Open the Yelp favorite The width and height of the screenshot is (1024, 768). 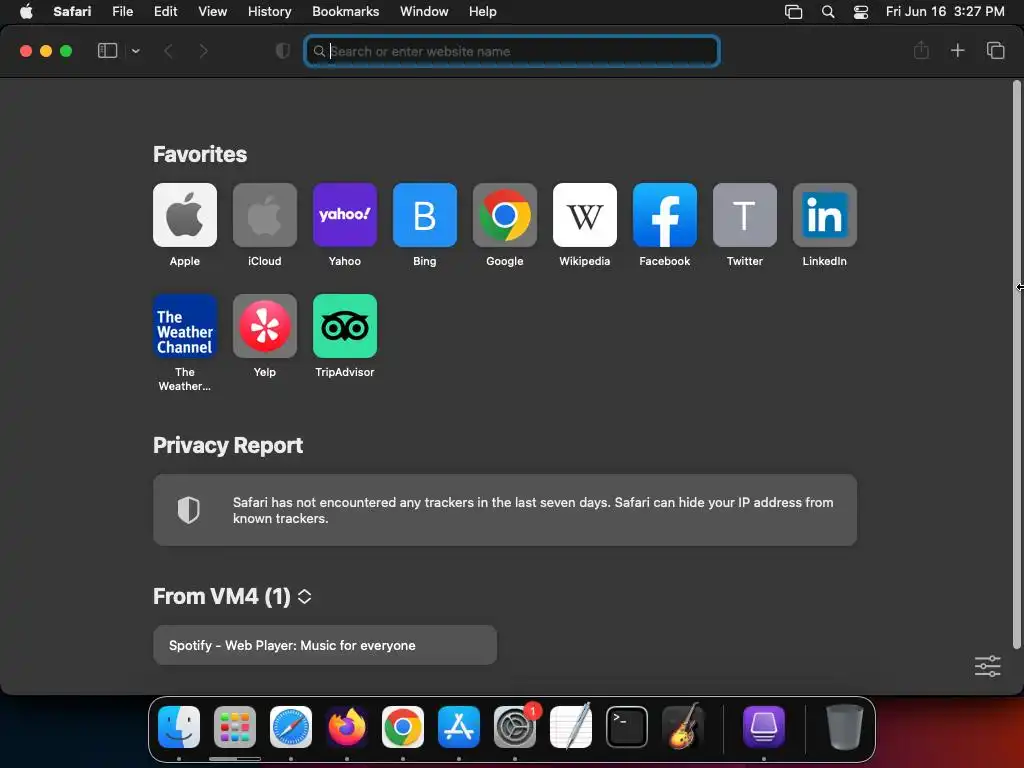click(264, 326)
